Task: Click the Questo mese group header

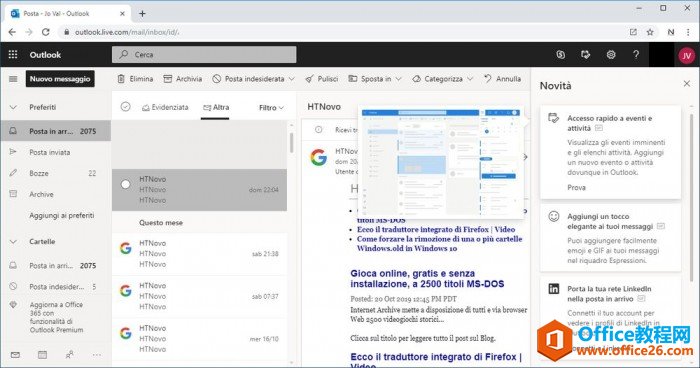Action: (161, 222)
